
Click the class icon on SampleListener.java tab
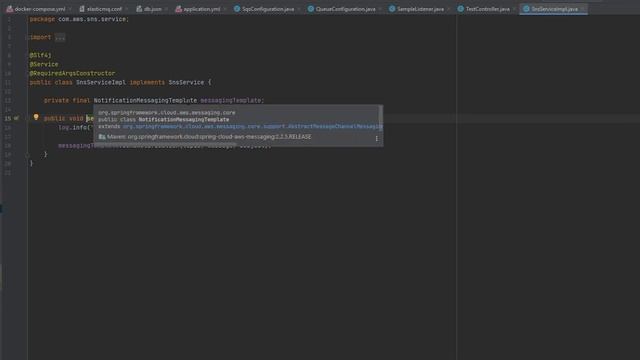(392, 9)
